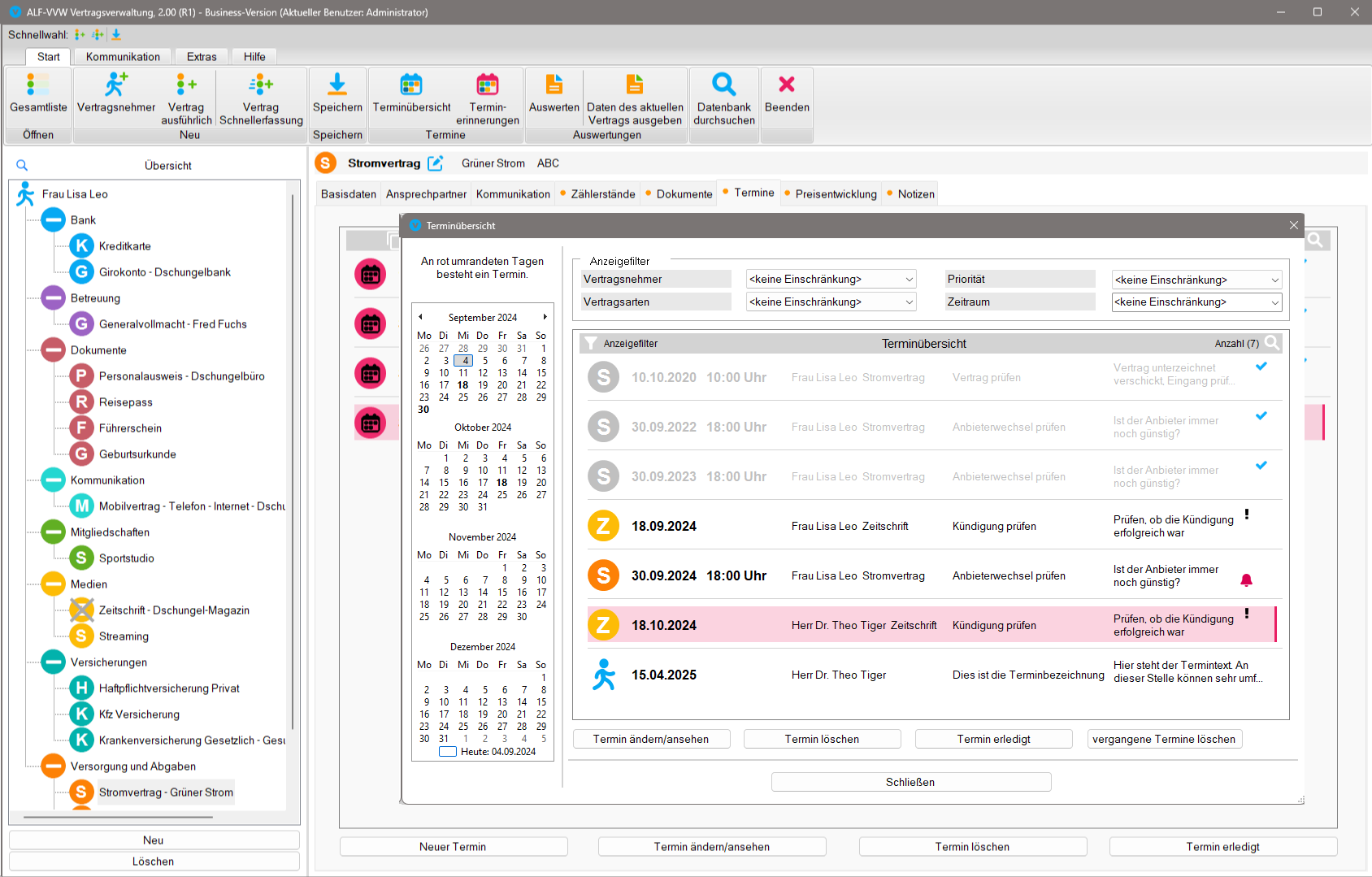Select Stromvertrag - Grüner Strom tree item

click(x=166, y=792)
